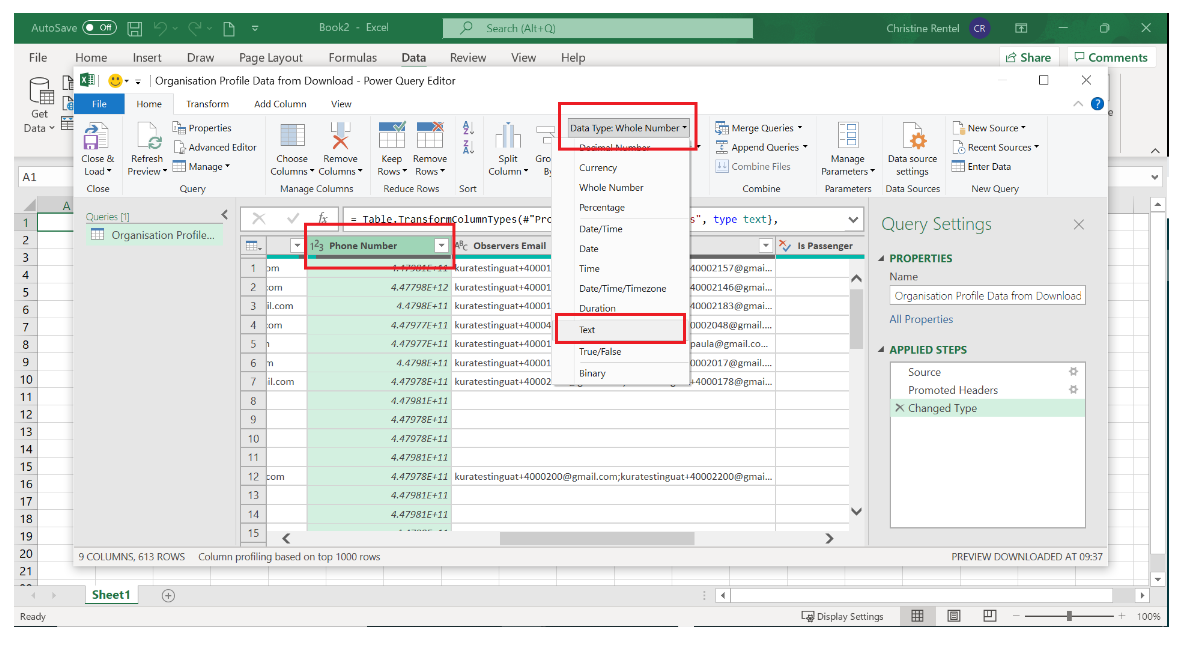Click the Excel search box
The width and height of the screenshot is (1181, 645).
click(x=598, y=28)
